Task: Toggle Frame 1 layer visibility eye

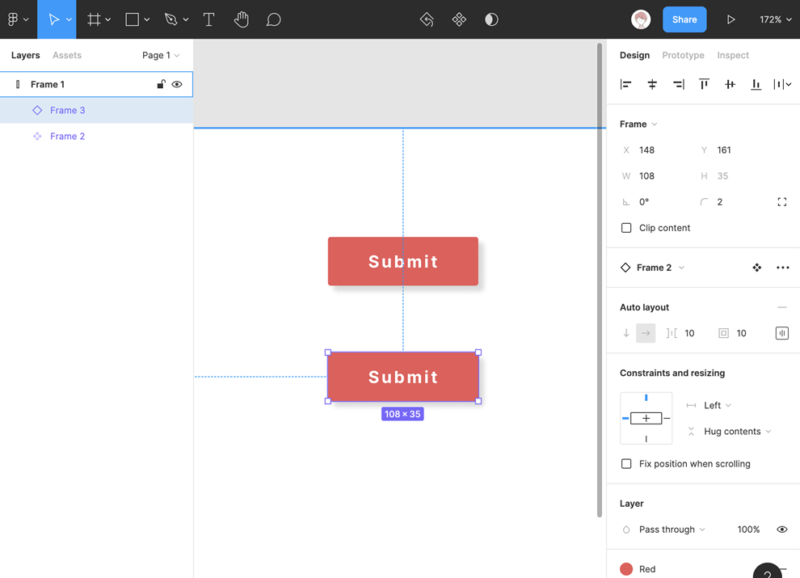Action: (177, 85)
